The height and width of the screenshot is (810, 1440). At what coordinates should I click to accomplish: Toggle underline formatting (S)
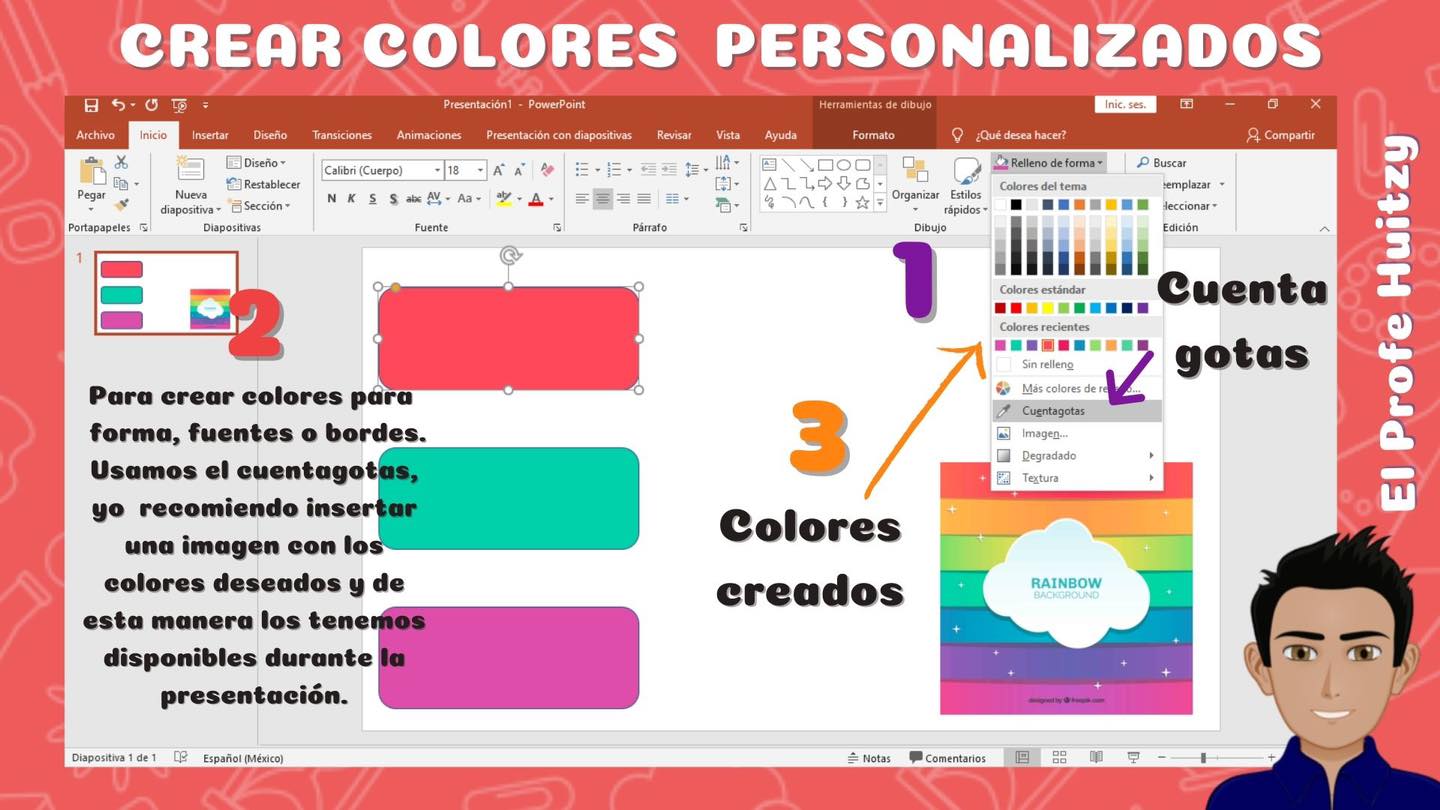[372, 199]
